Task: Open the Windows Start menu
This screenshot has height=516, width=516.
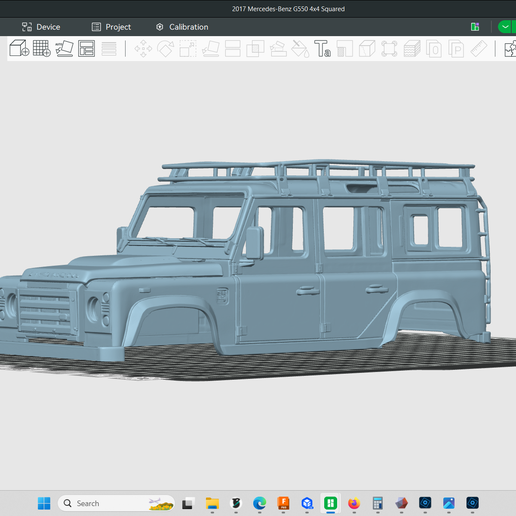Action: [x=44, y=503]
